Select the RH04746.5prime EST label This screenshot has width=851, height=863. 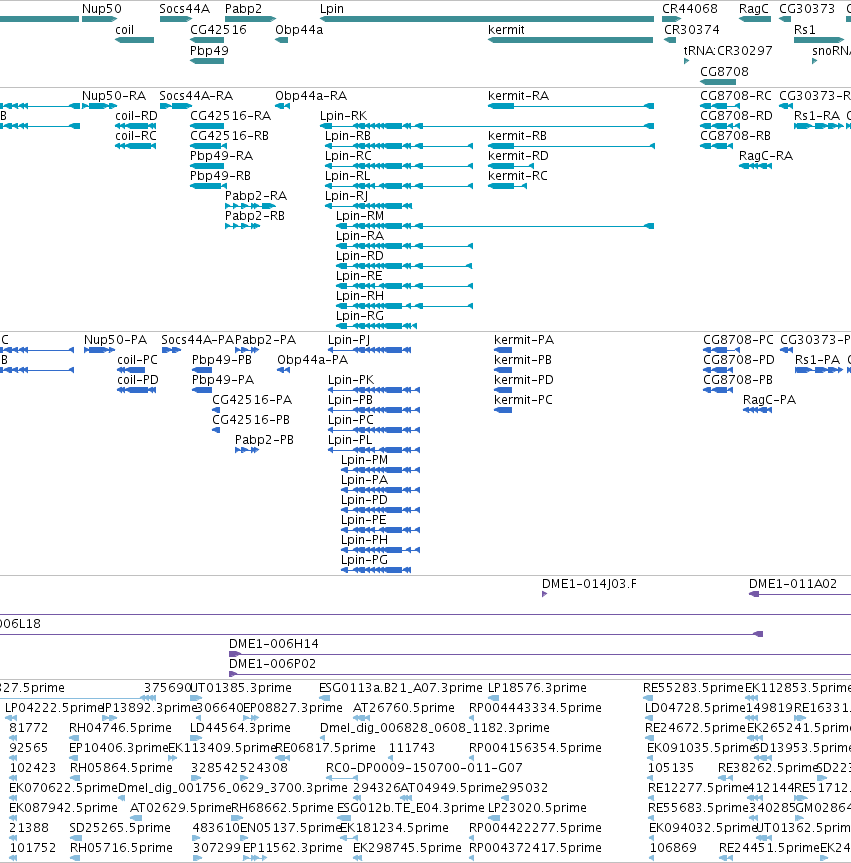click(x=120, y=728)
